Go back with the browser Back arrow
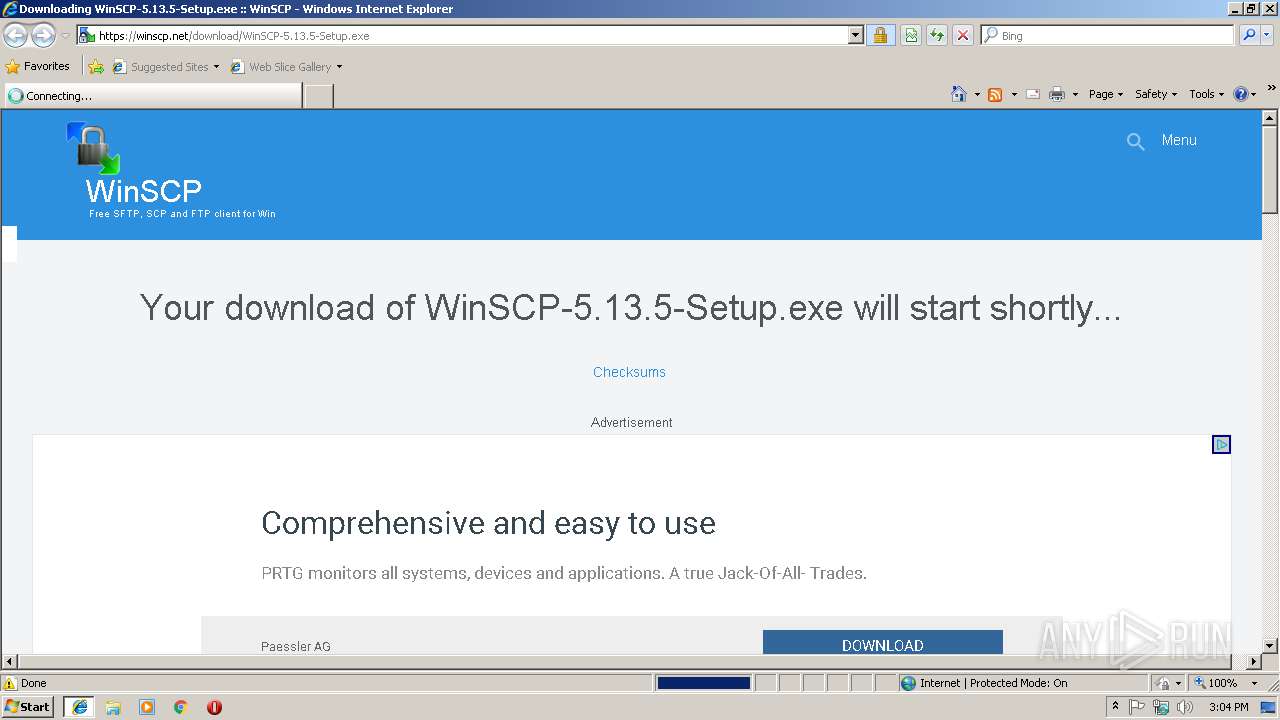Image resolution: width=1280 pixels, height=720 pixels. 16,36
